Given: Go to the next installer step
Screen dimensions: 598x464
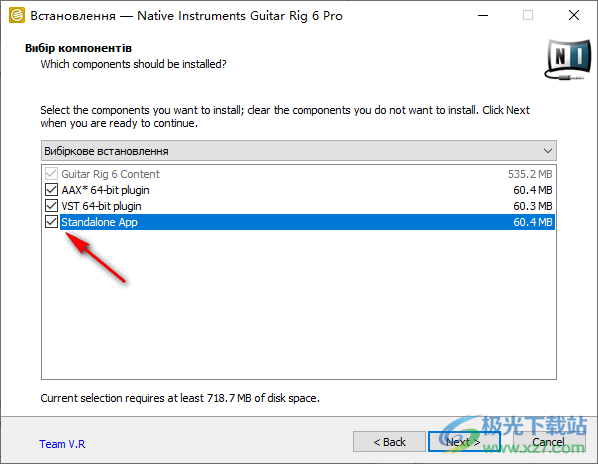Looking at the screenshot, I should (x=464, y=442).
